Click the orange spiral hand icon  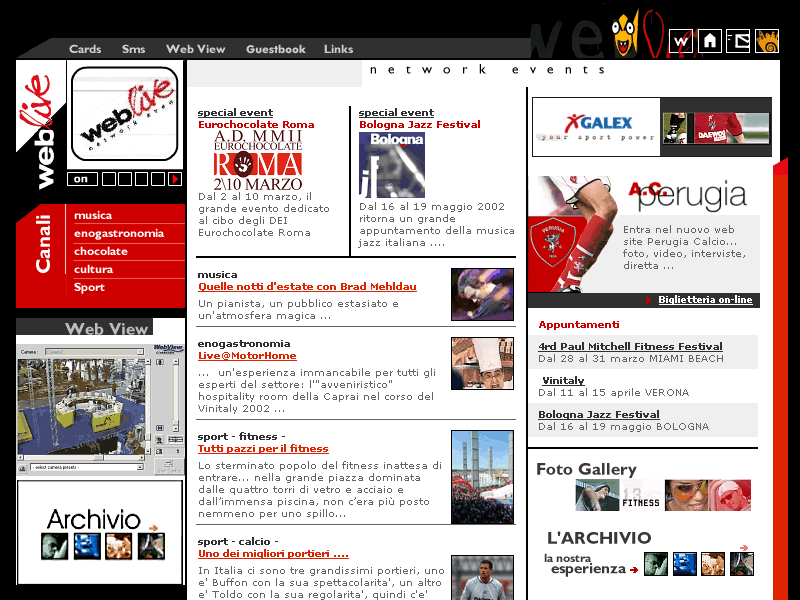pyautogui.click(x=767, y=41)
